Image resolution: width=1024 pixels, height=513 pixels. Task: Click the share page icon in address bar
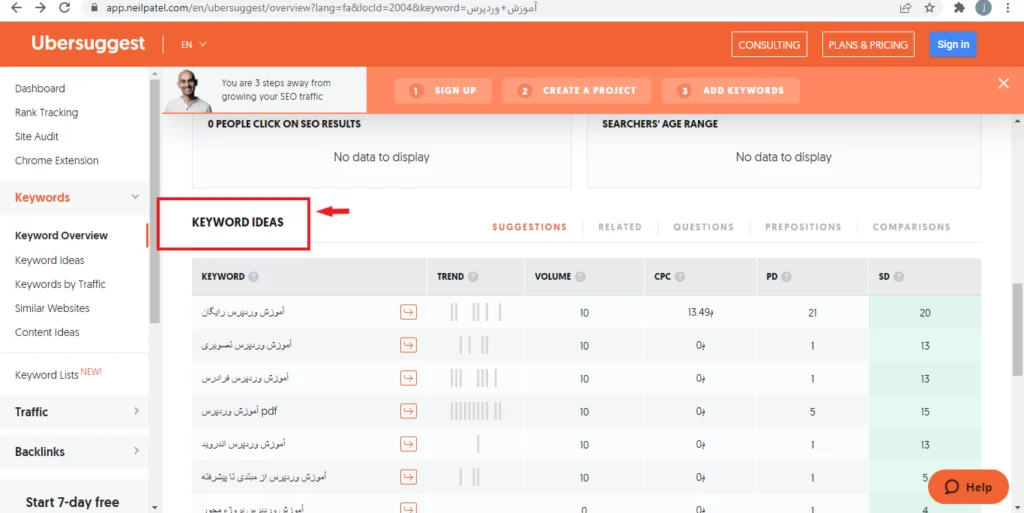click(x=905, y=8)
